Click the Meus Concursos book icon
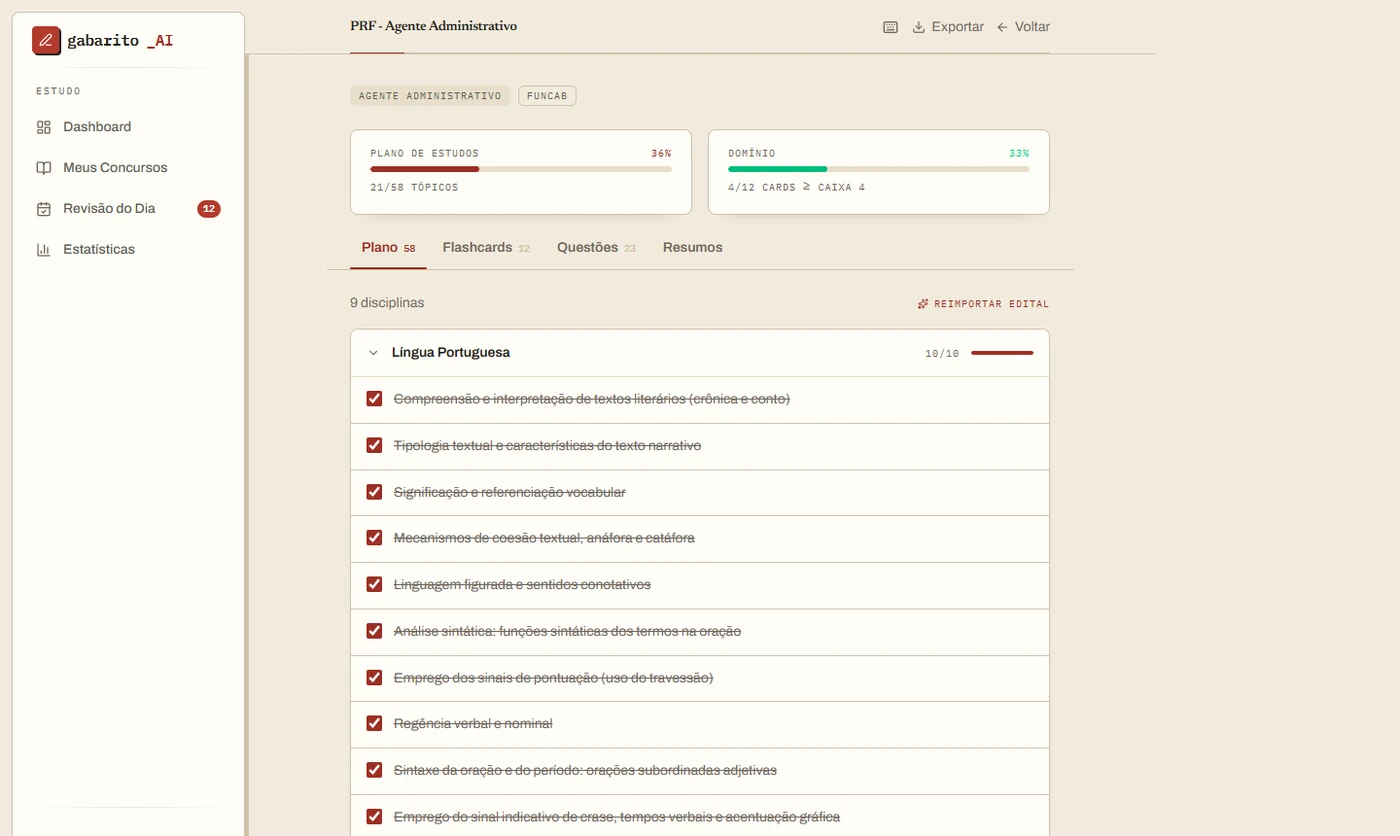The height and width of the screenshot is (836, 1400). click(x=43, y=168)
